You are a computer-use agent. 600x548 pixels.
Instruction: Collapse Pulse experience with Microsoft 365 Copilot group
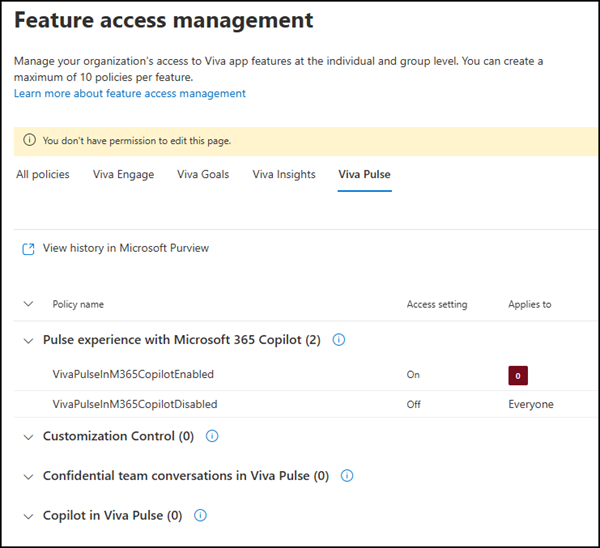tap(28, 341)
